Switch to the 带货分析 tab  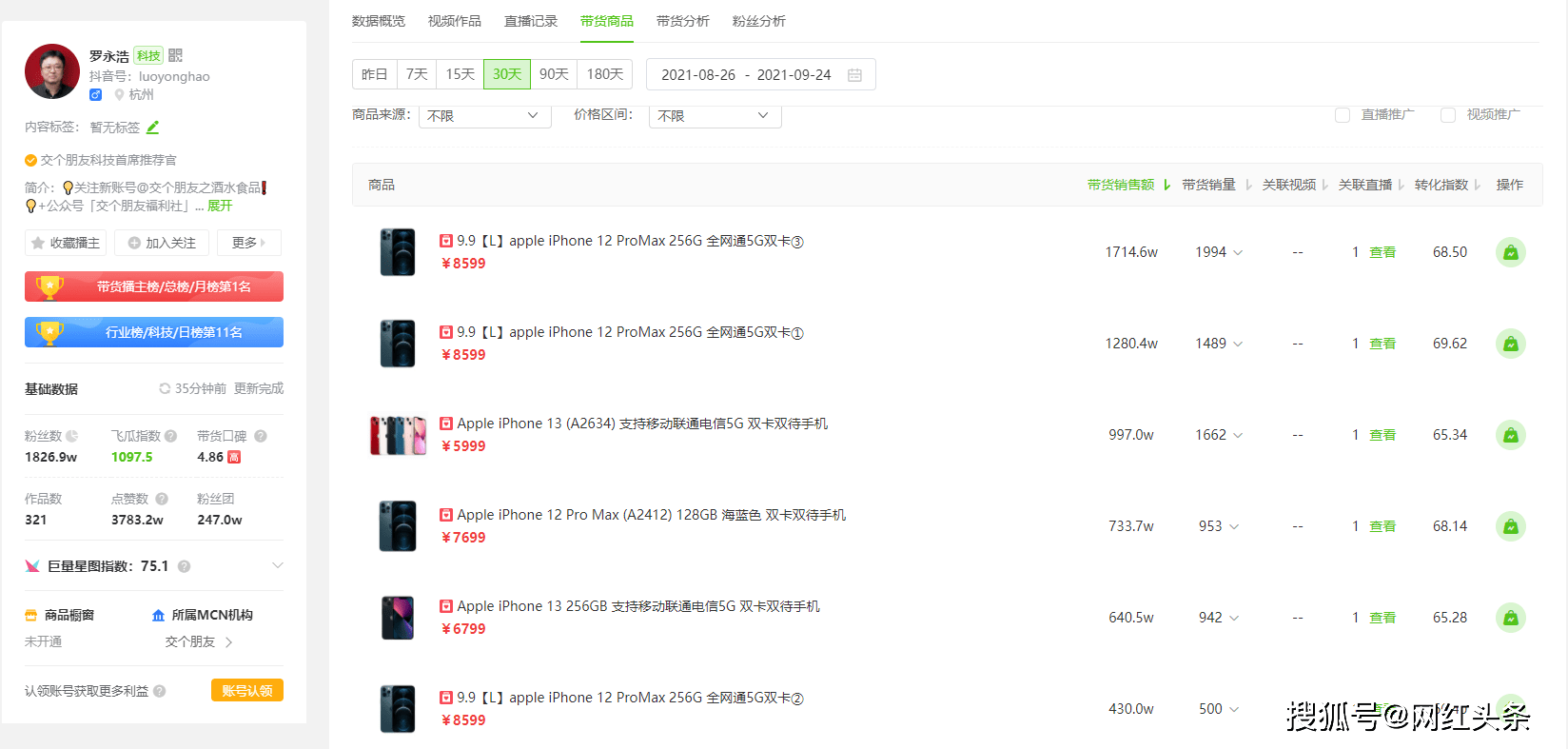pos(683,21)
